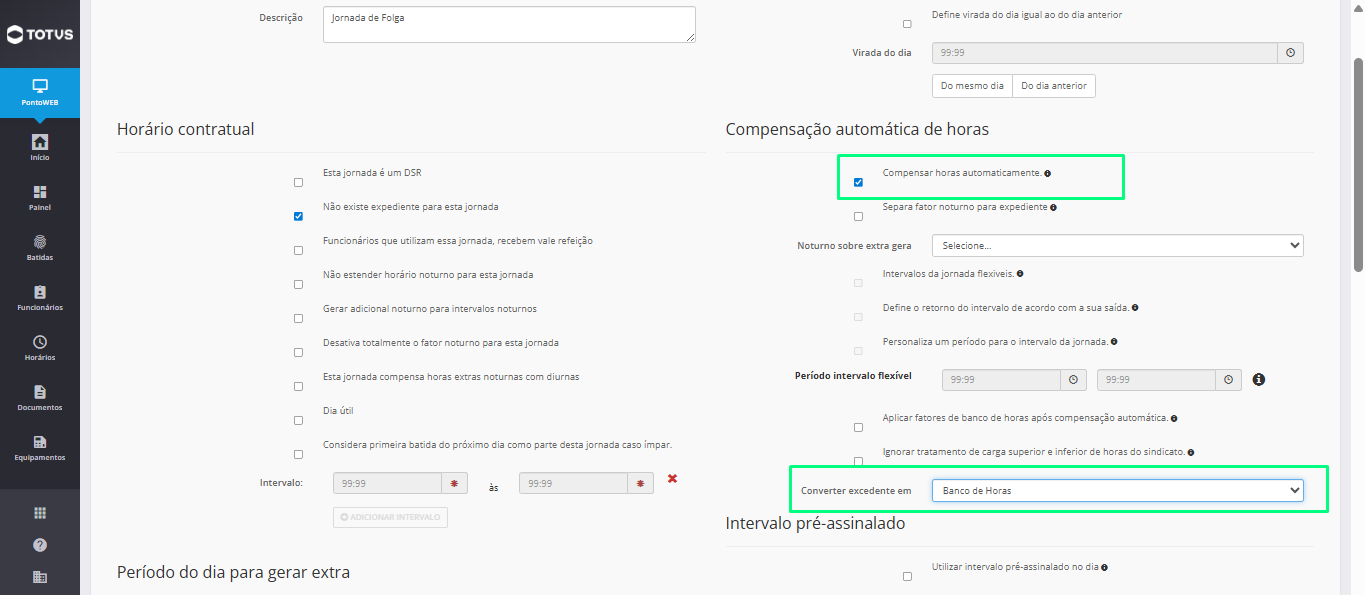This screenshot has height=595, width=1365.
Task: Click clock icon of second flexible interval field
Action: click(x=1228, y=380)
